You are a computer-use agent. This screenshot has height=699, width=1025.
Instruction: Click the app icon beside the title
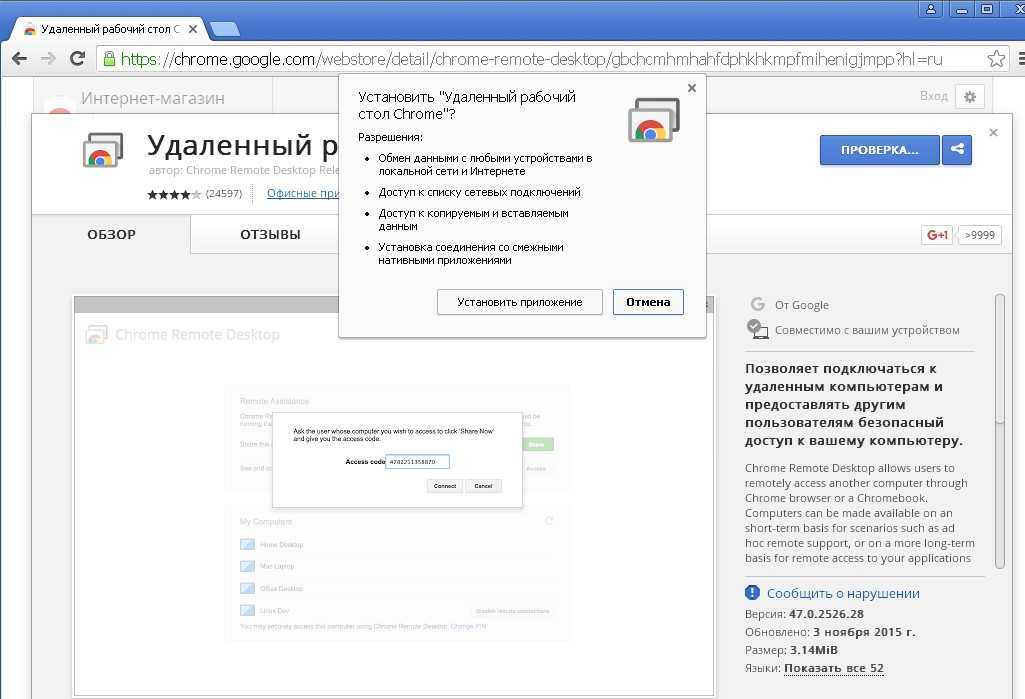(x=103, y=150)
